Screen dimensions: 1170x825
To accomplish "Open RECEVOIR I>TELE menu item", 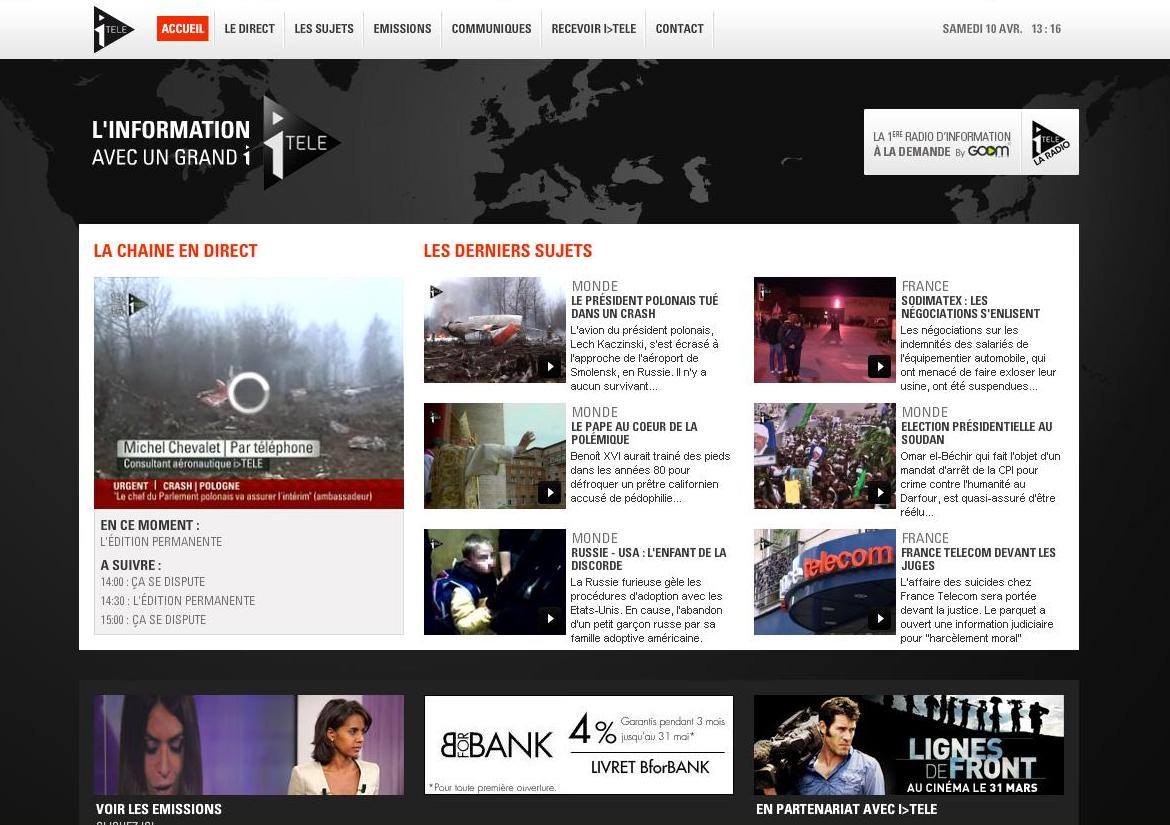I will [593, 29].
